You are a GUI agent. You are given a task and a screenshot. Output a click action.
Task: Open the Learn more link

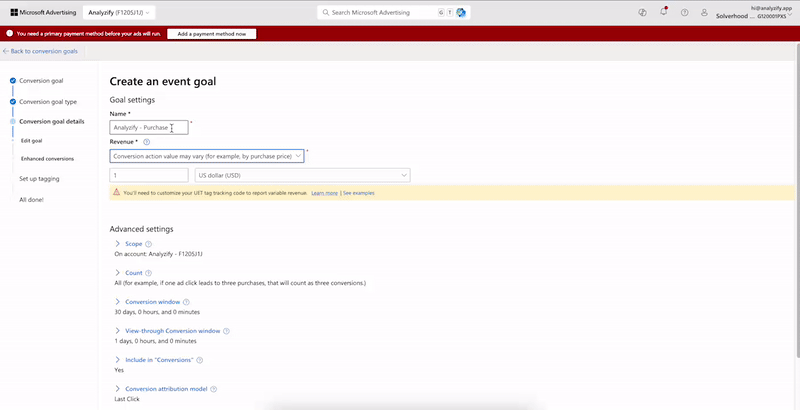pyautogui.click(x=324, y=193)
